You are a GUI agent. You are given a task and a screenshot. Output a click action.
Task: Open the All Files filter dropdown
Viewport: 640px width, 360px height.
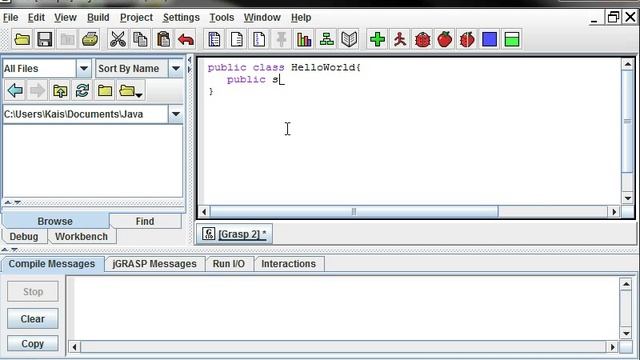pos(84,68)
